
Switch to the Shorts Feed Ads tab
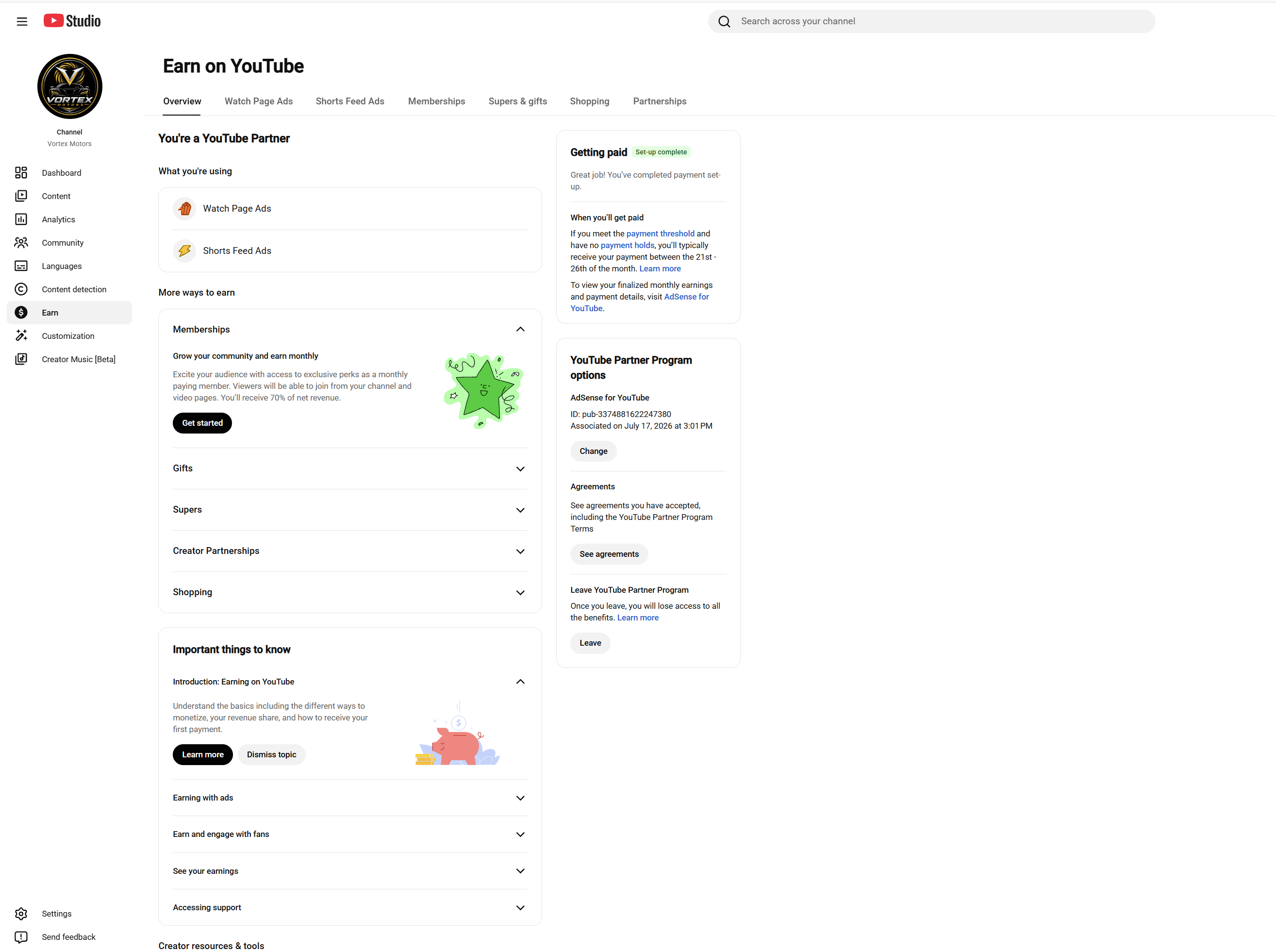tap(349, 101)
